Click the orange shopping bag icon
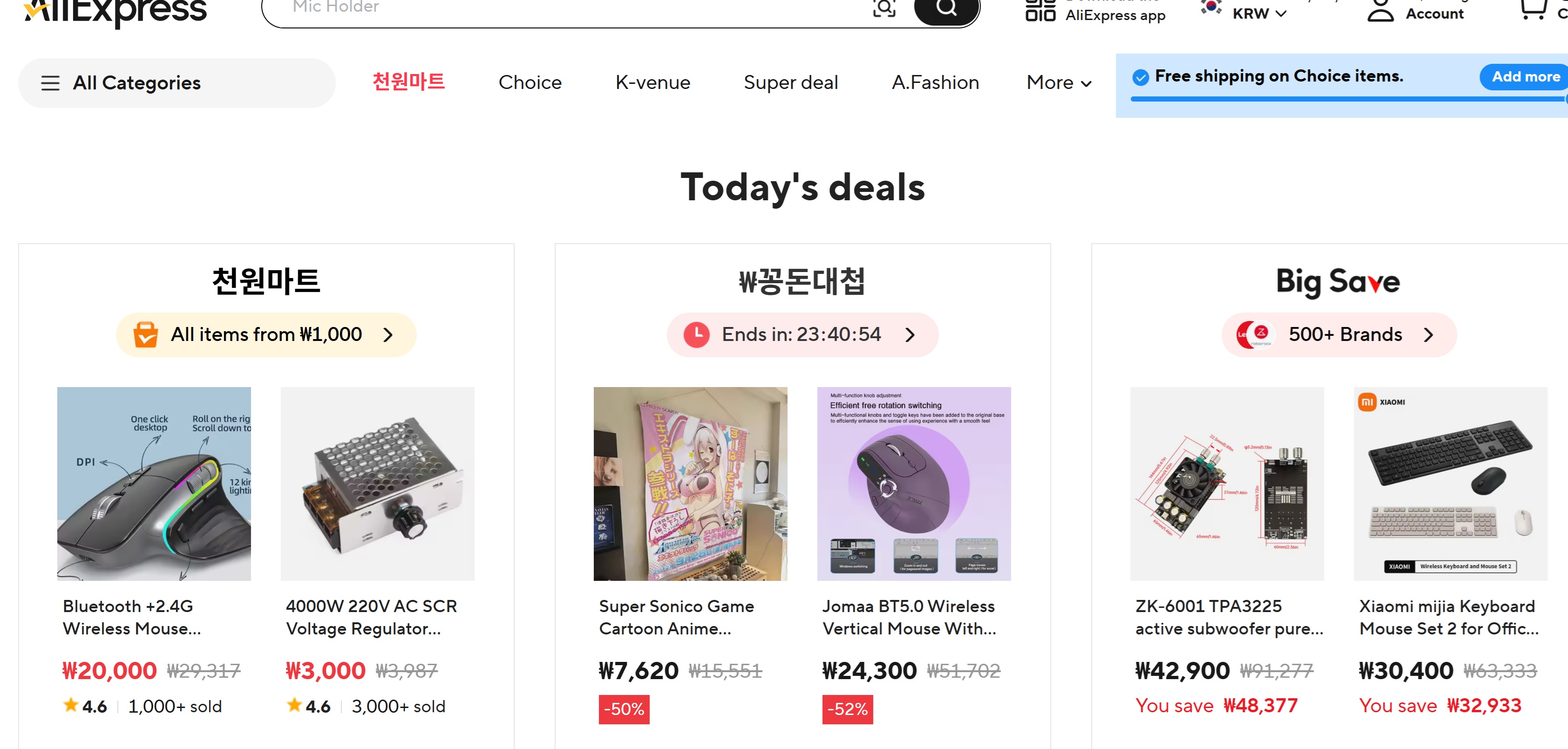Screen dimensions: 1568x749 pos(145,334)
